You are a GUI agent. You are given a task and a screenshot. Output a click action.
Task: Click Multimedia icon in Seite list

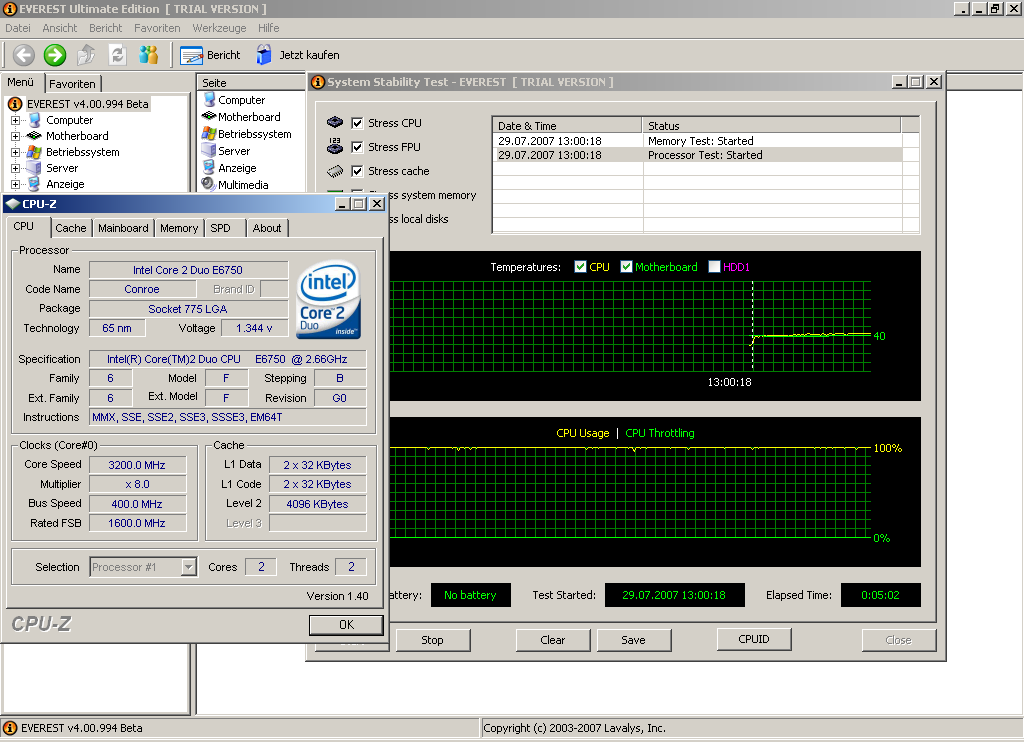tap(209, 184)
